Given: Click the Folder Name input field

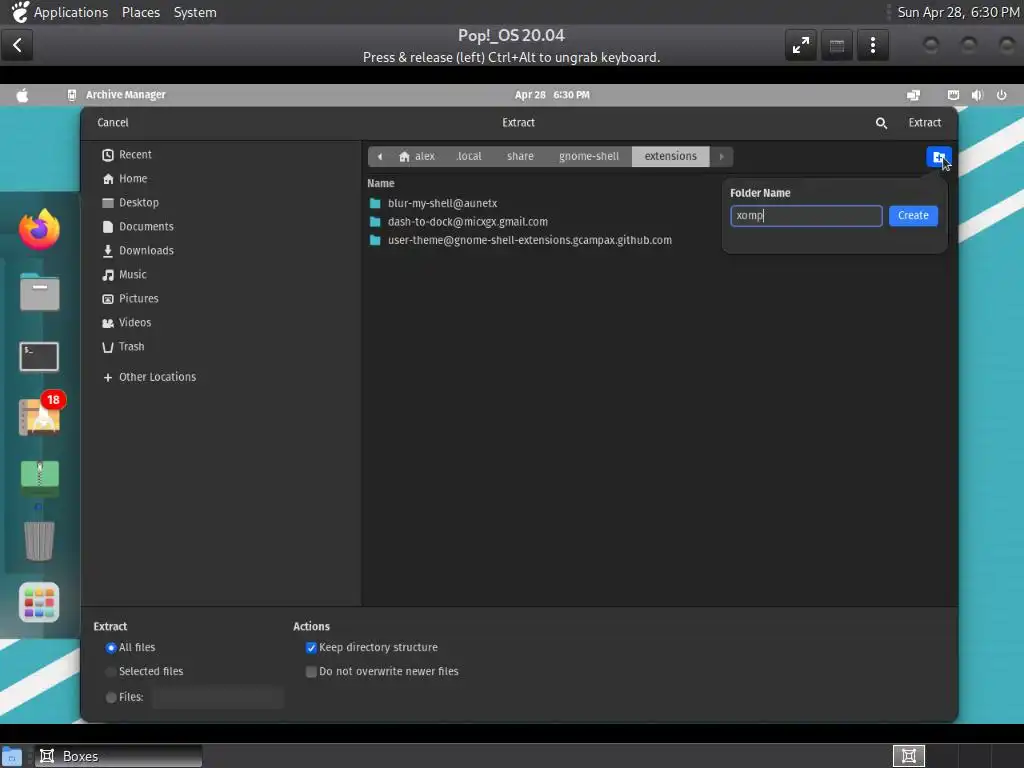Looking at the screenshot, I should coord(806,216).
